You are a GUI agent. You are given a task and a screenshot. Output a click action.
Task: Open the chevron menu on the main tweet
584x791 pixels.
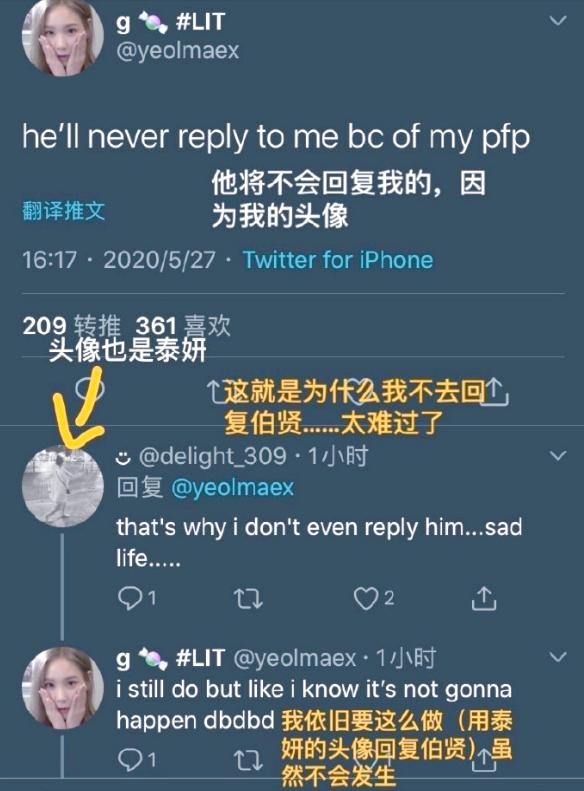pyautogui.click(x=558, y=21)
